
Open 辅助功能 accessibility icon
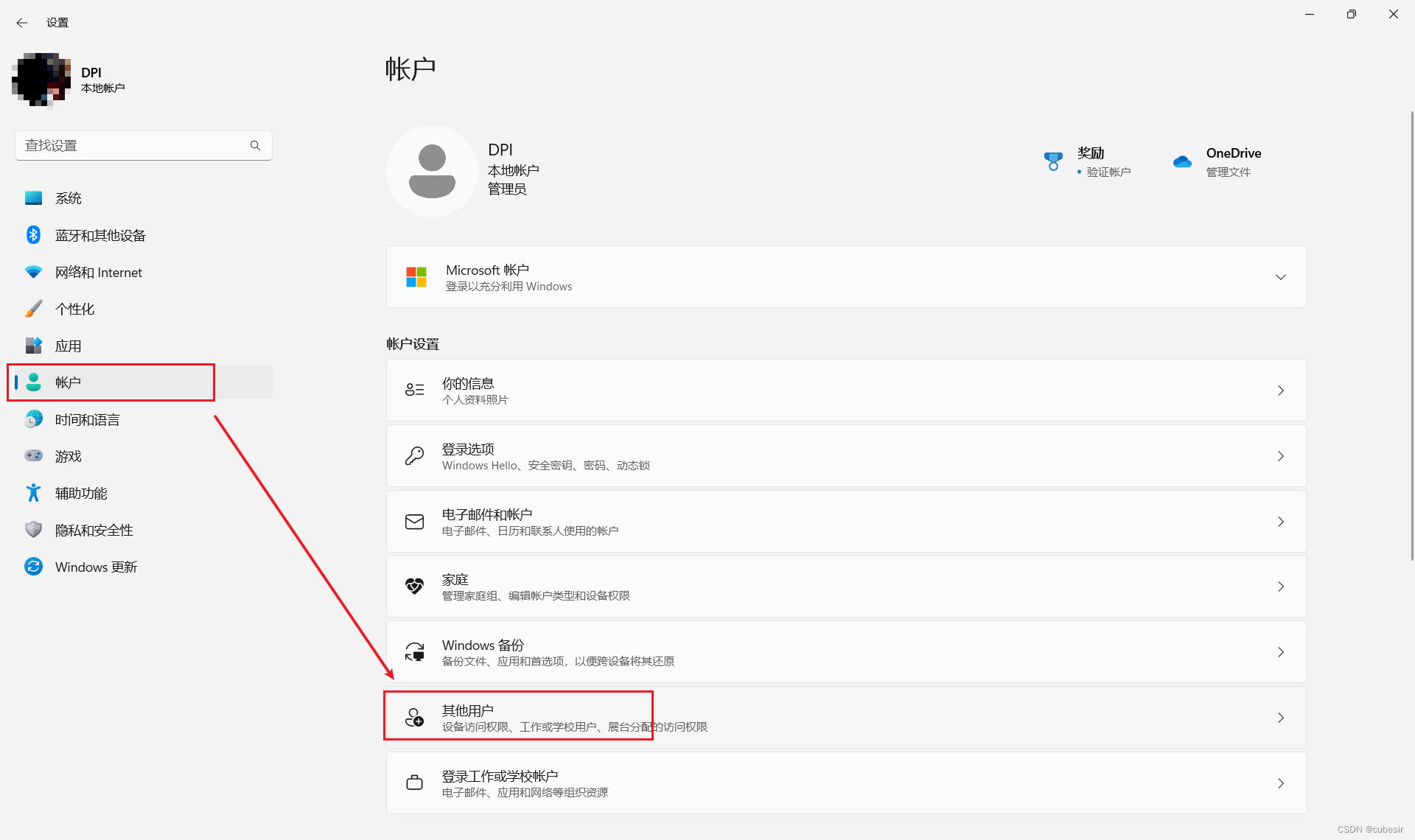(33, 492)
